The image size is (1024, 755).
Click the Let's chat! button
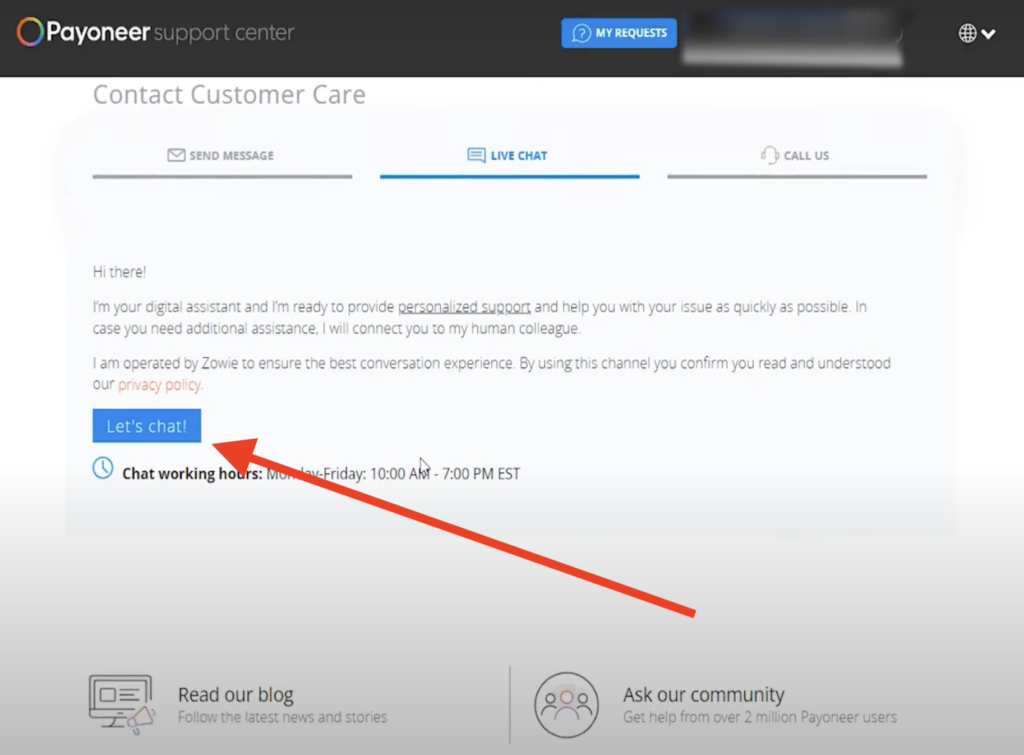coord(146,425)
